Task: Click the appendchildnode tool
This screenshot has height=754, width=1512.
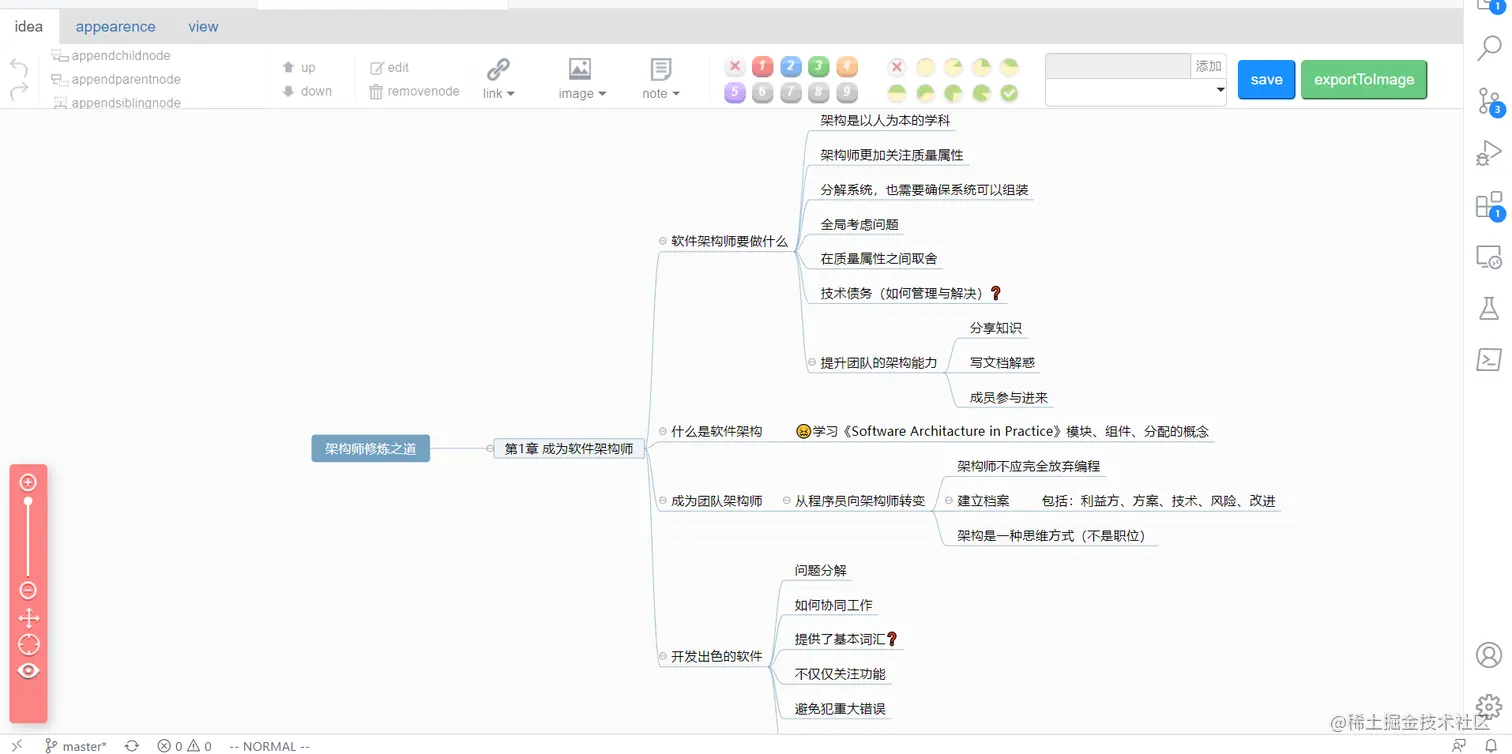Action: (x=111, y=56)
